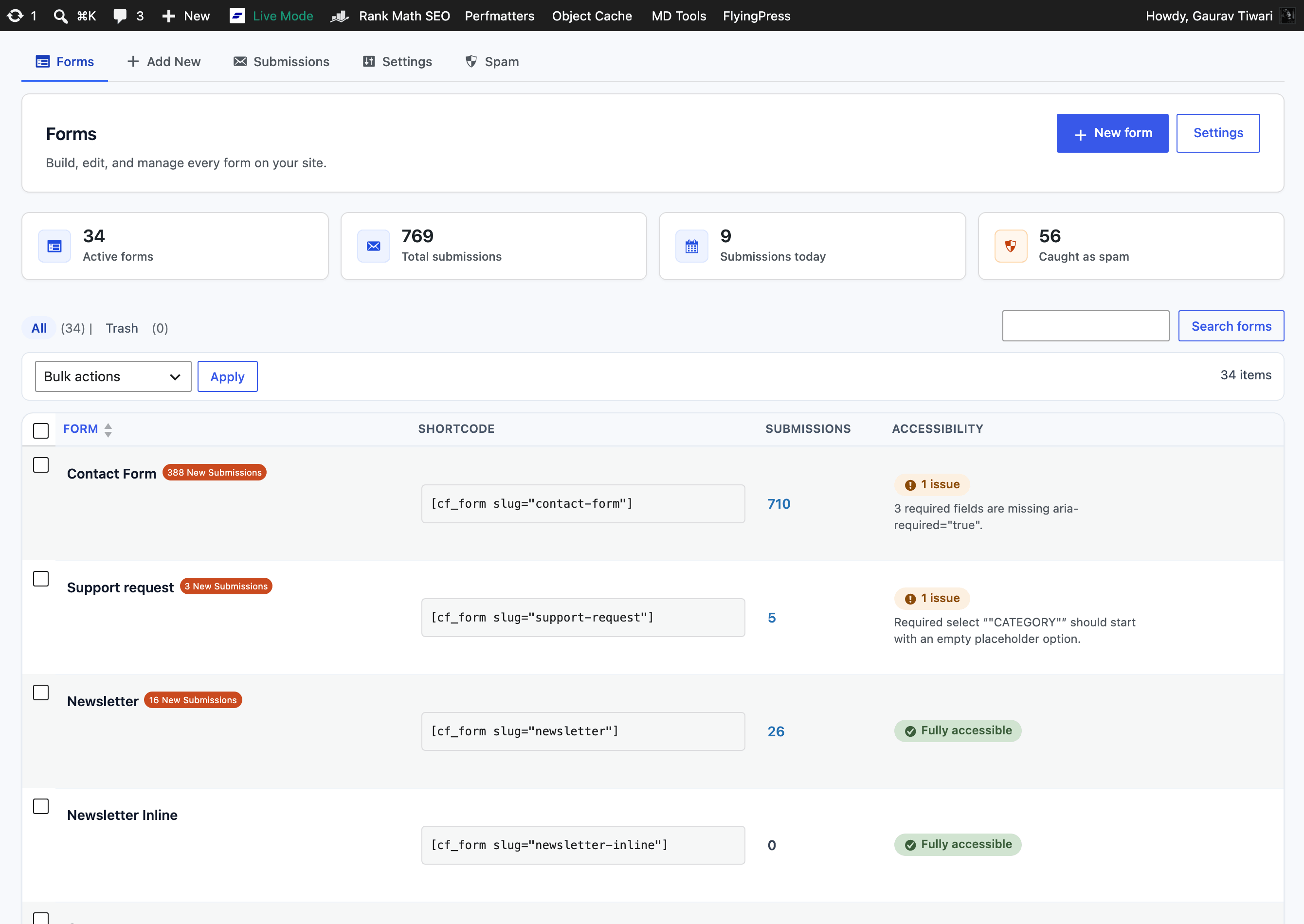Viewport: 1304px width, 924px height.
Task: Open the Object Cache admin bar menu
Action: click(591, 16)
